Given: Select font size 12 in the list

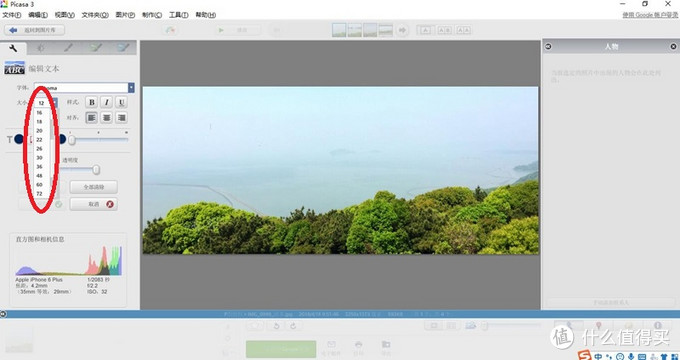Looking at the screenshot, I should tap(41, 103).
